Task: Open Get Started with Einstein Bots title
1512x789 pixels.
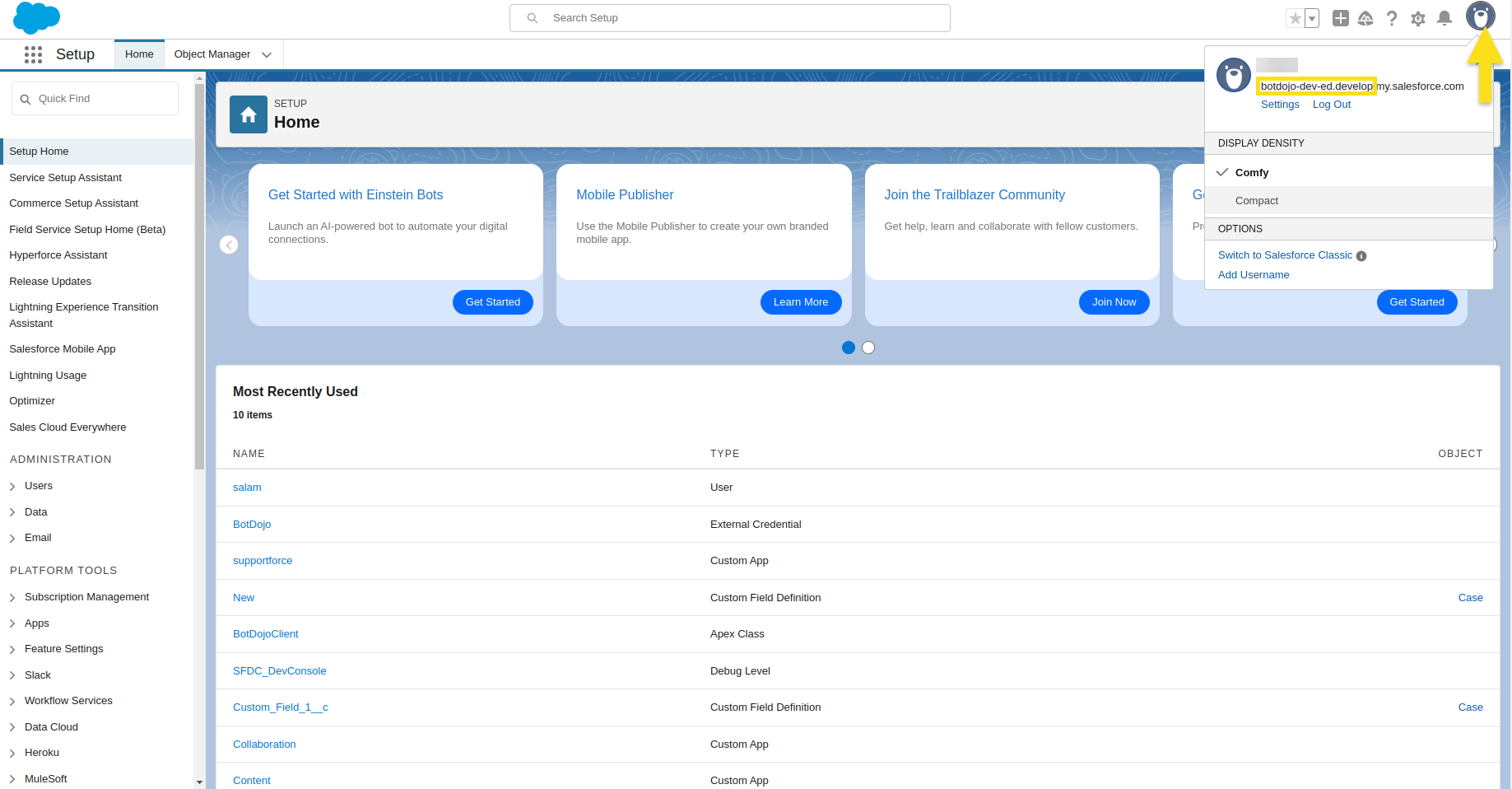Action: (356, 195)
